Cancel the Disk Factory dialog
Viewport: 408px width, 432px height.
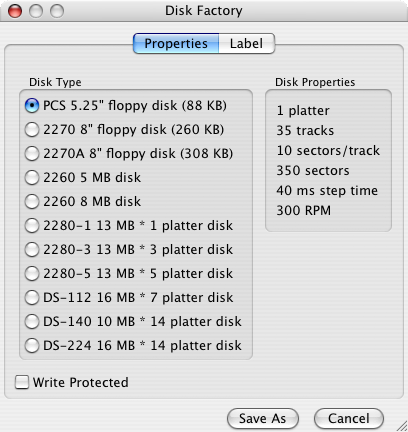click(349, 419)
